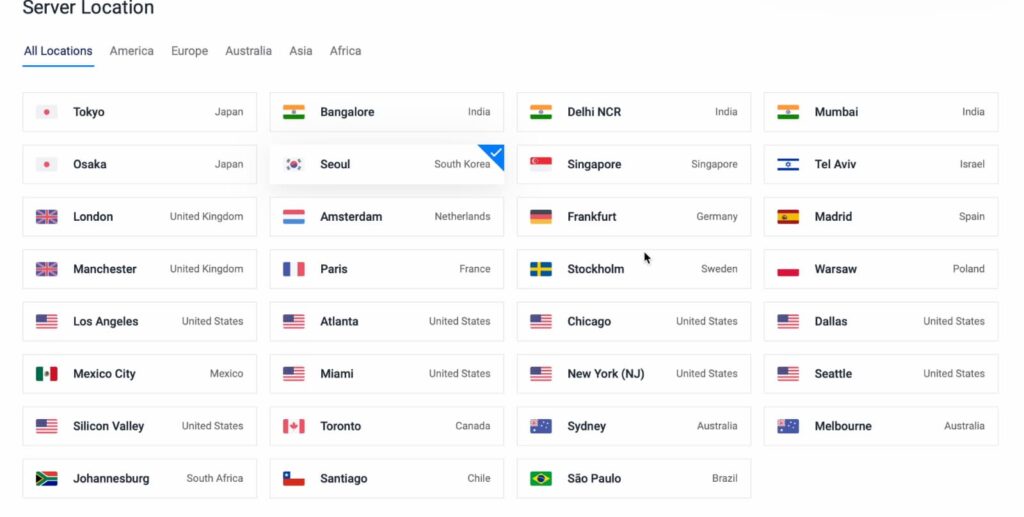Open the Asia locations tab
The image size is (1024, 517).
(x=301, y=51)
